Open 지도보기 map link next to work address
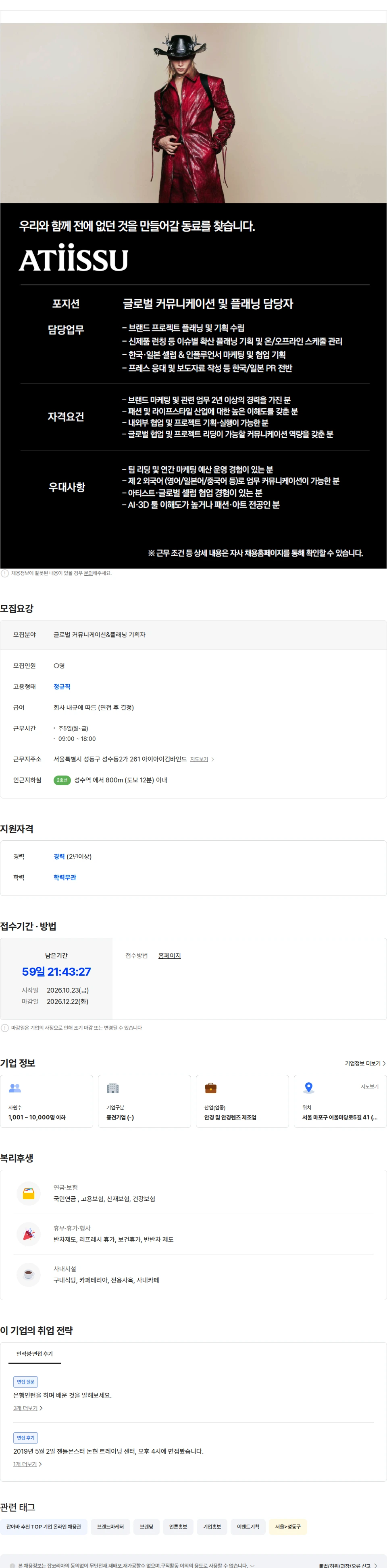Viewport: 387px width, 1568px height. pos(199,759)
